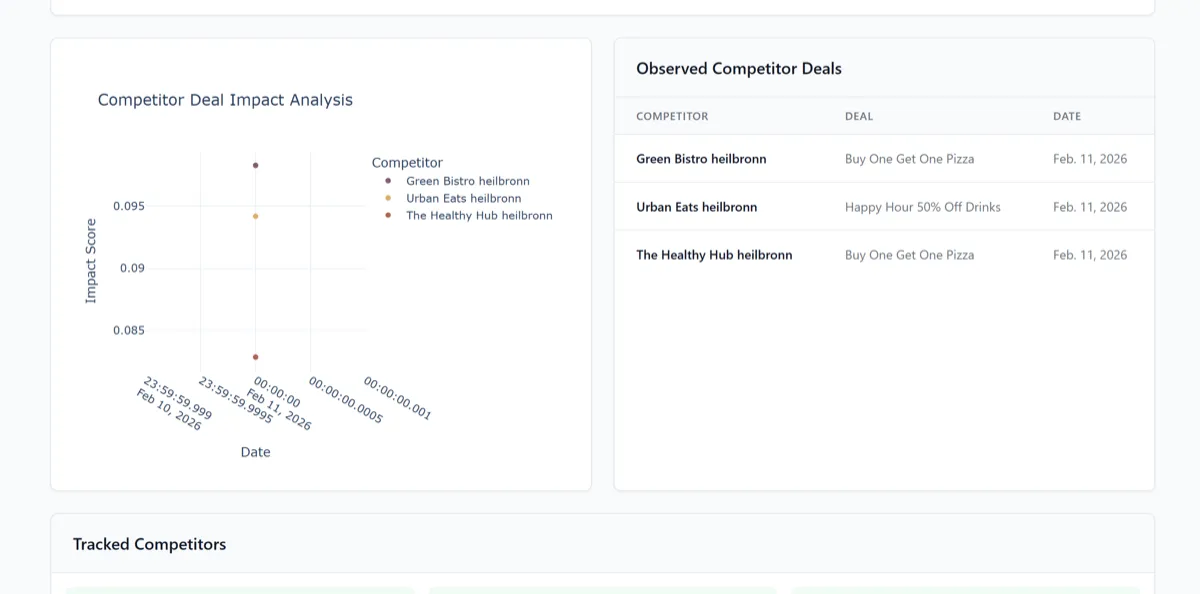Click the Observed Competitor Deals heading
The width and height of the screenshot is (1200, 594).
(x=739, y=69)
